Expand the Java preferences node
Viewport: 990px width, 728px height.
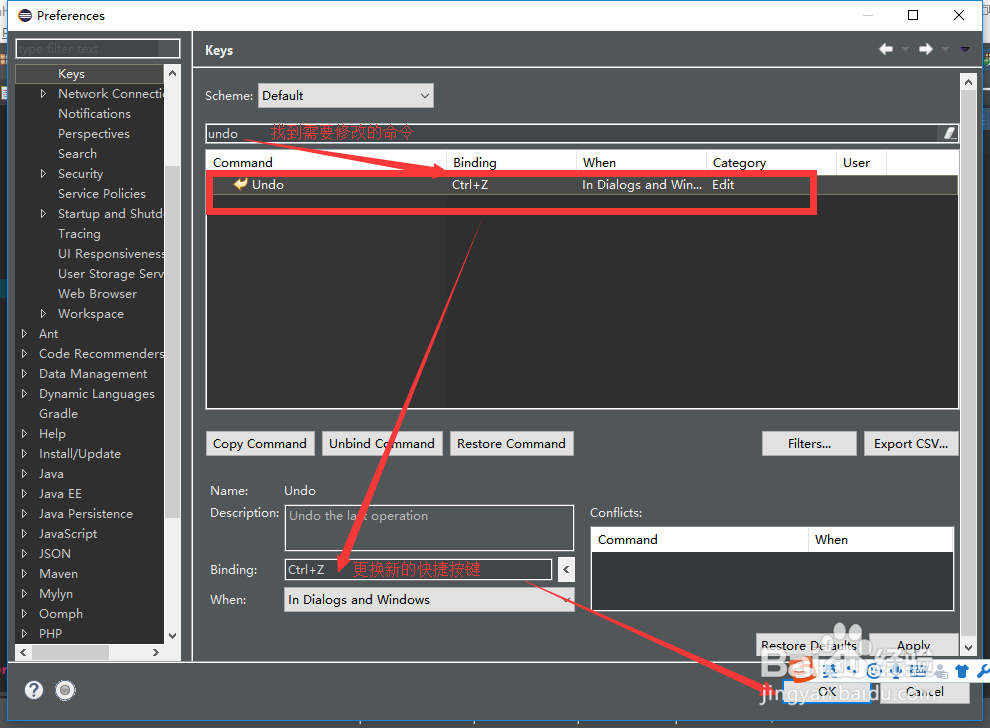pyautogui.click(x=24, y=474)
